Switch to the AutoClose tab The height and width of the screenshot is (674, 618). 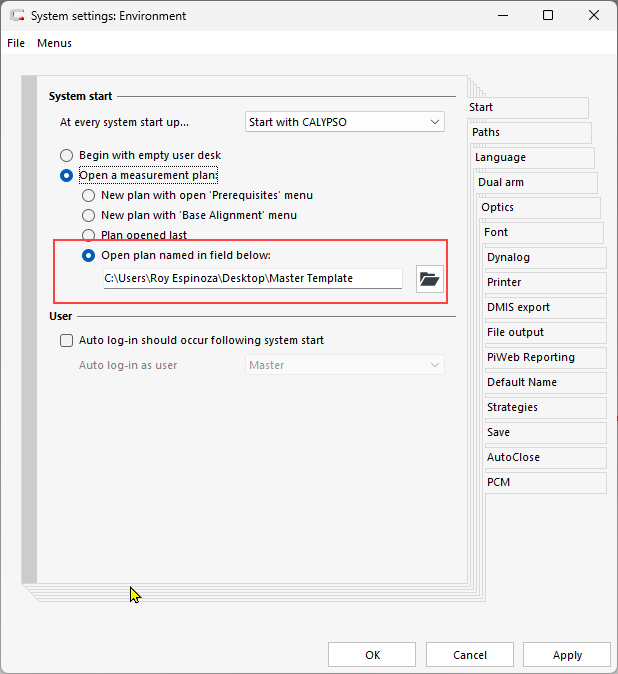(546, 457)
